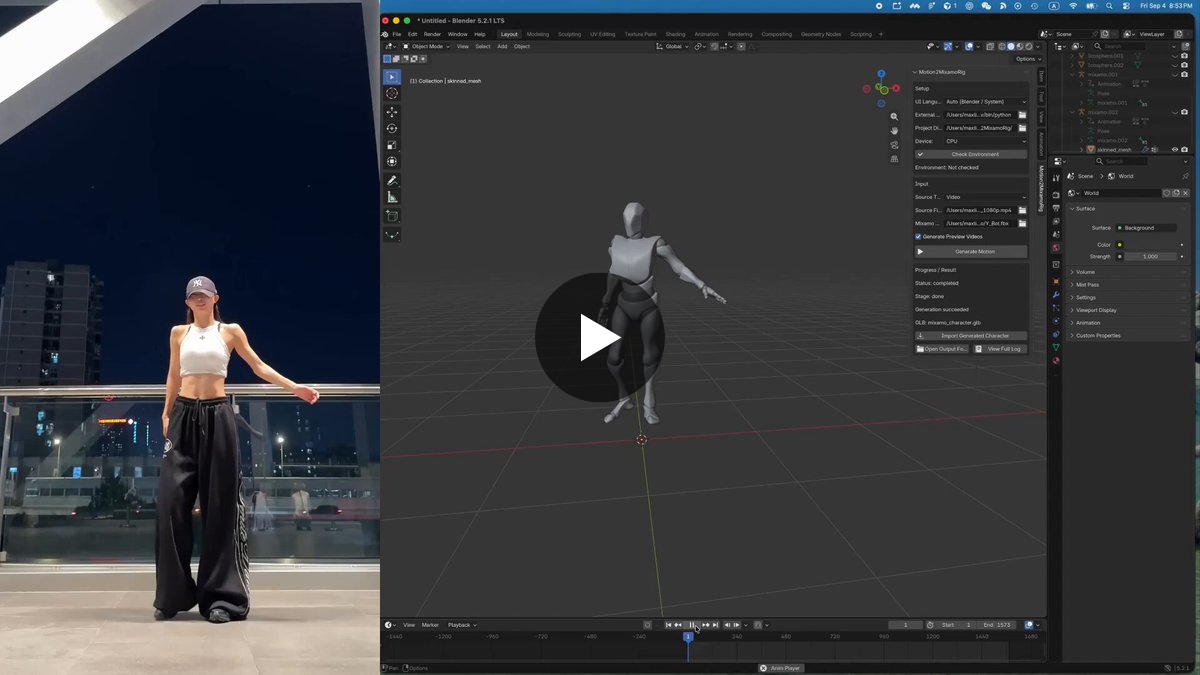1200x675 pixels.
Task: Open the World properties tab icon
Action: tap(1056, 248)
